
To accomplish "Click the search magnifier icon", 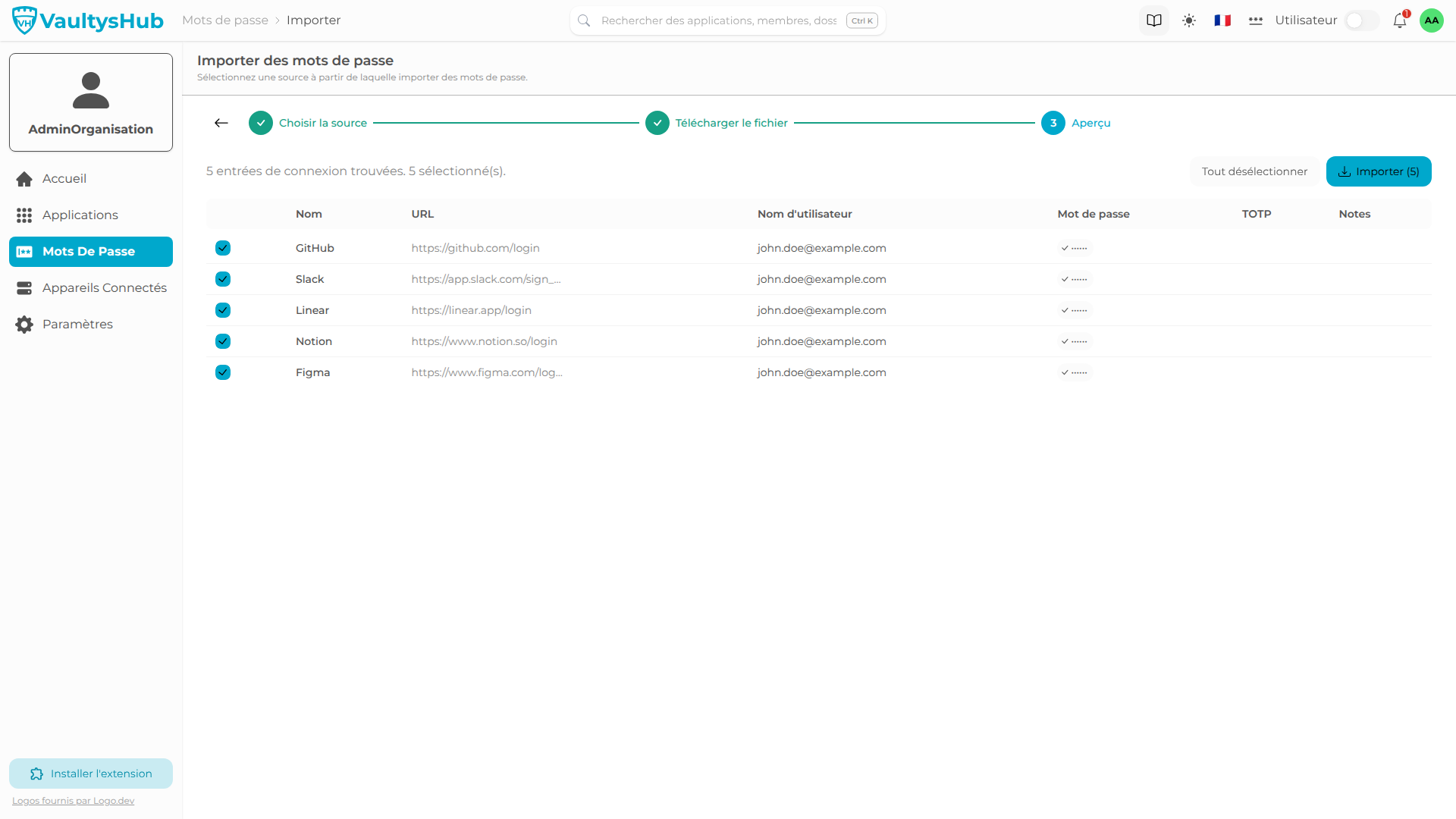I will point(584,20).
